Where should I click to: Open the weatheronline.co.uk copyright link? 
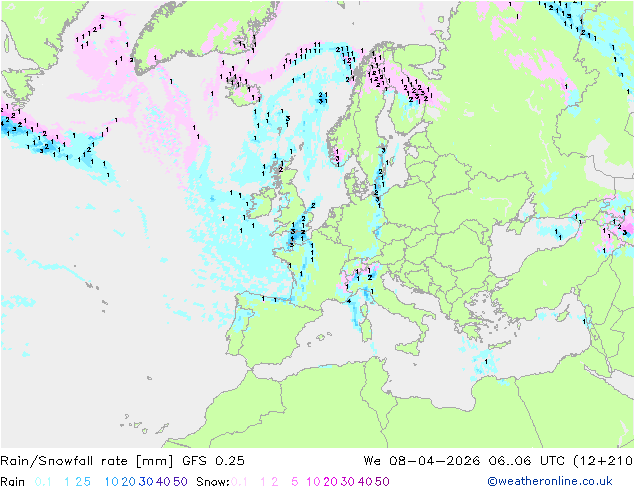[x=549, y=481]
